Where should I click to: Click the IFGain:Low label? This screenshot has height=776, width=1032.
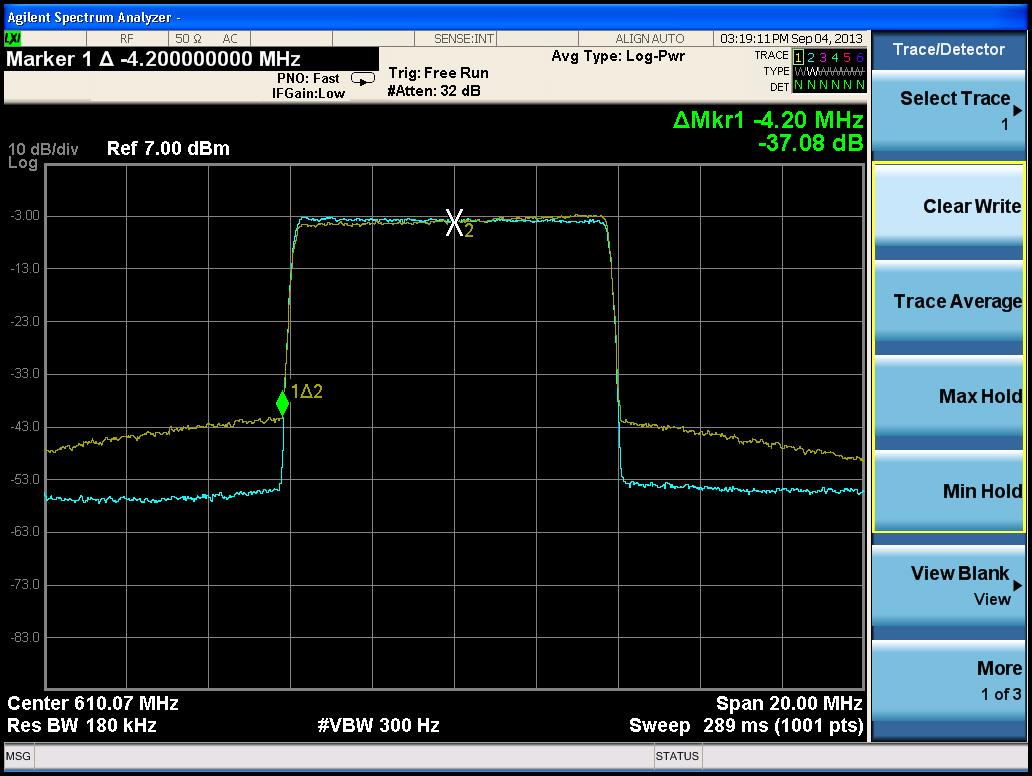(308, 93)
